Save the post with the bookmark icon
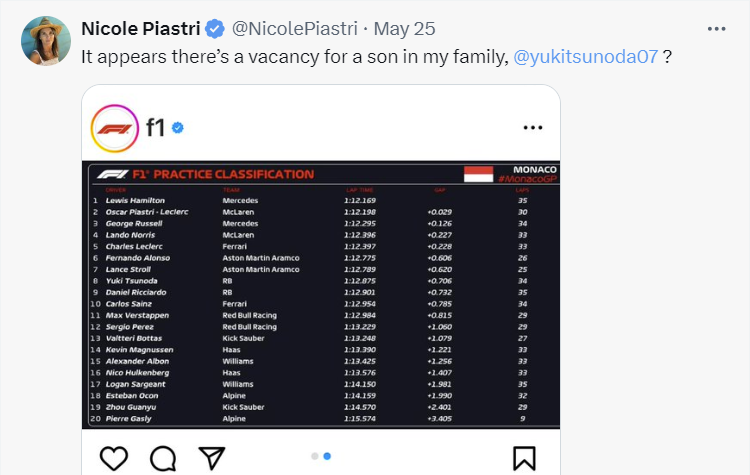The height and width of the screenshot is (475, 750). [x=524, y=457]
